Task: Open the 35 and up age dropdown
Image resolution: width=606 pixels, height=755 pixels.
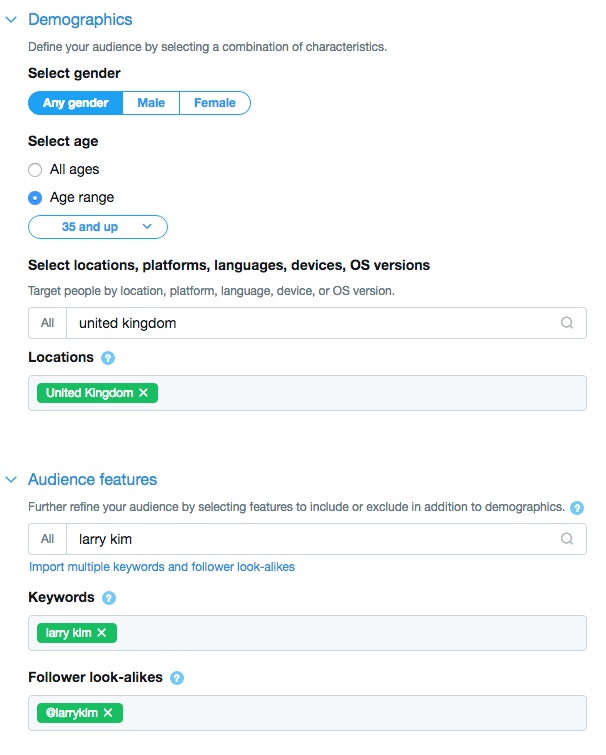Action: [98, 227]
